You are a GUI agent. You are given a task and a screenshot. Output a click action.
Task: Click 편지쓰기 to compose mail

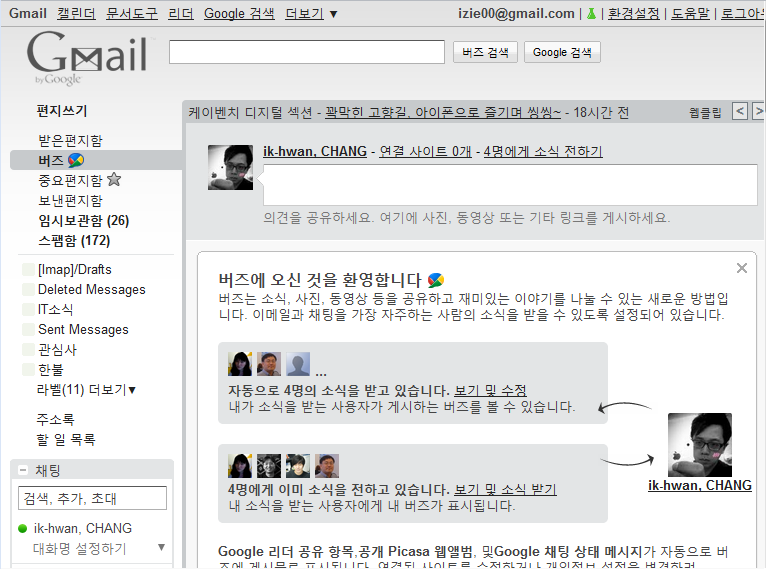click(62, 111)
